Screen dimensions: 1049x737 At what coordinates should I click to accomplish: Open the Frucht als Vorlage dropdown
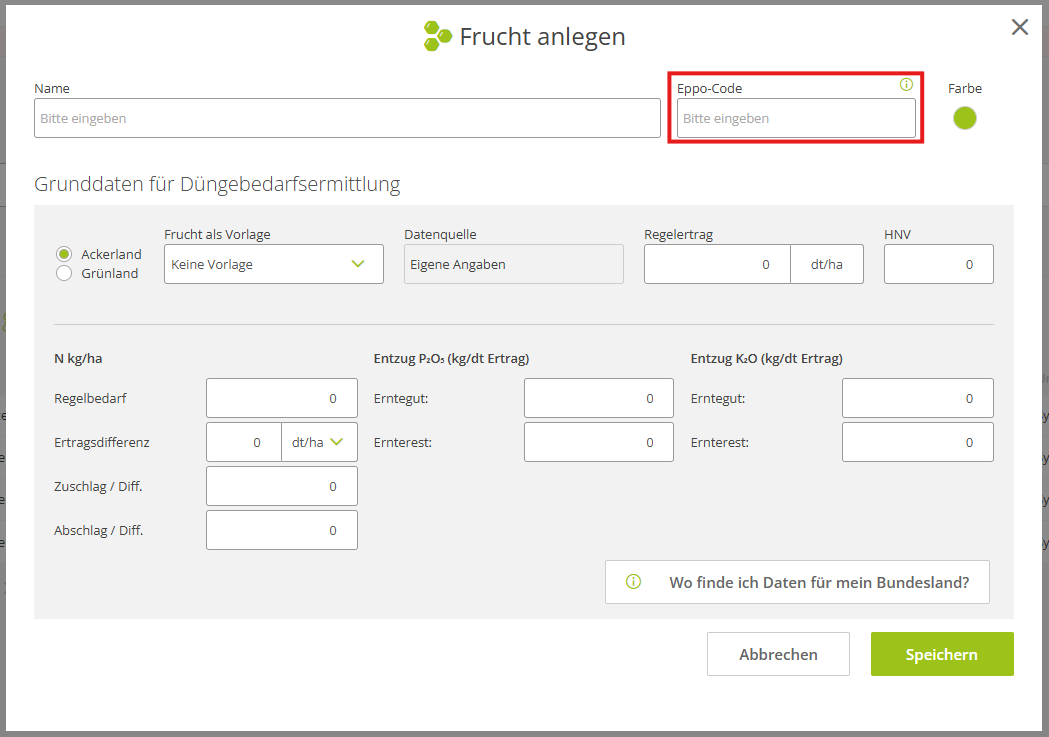273,264
